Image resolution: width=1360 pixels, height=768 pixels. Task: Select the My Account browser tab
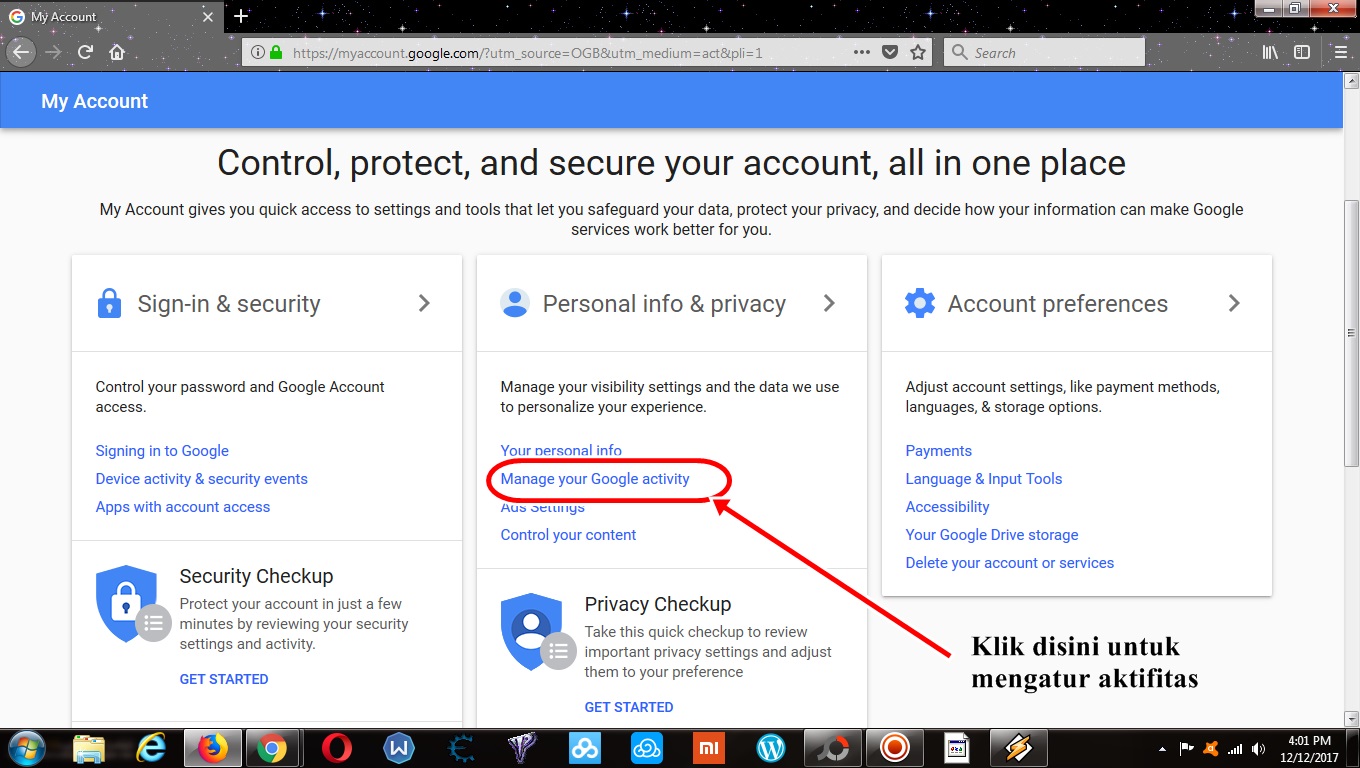tap(111, 17)
